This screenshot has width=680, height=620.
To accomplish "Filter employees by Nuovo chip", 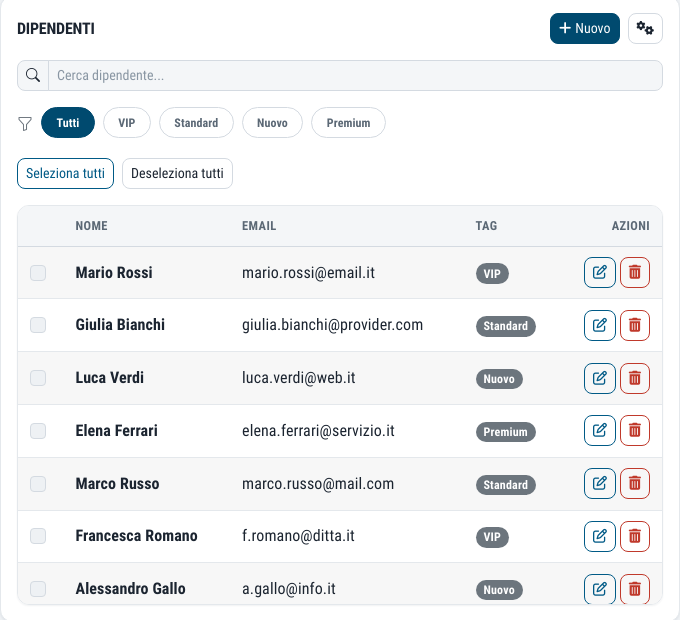I will (x=272, y=123).
